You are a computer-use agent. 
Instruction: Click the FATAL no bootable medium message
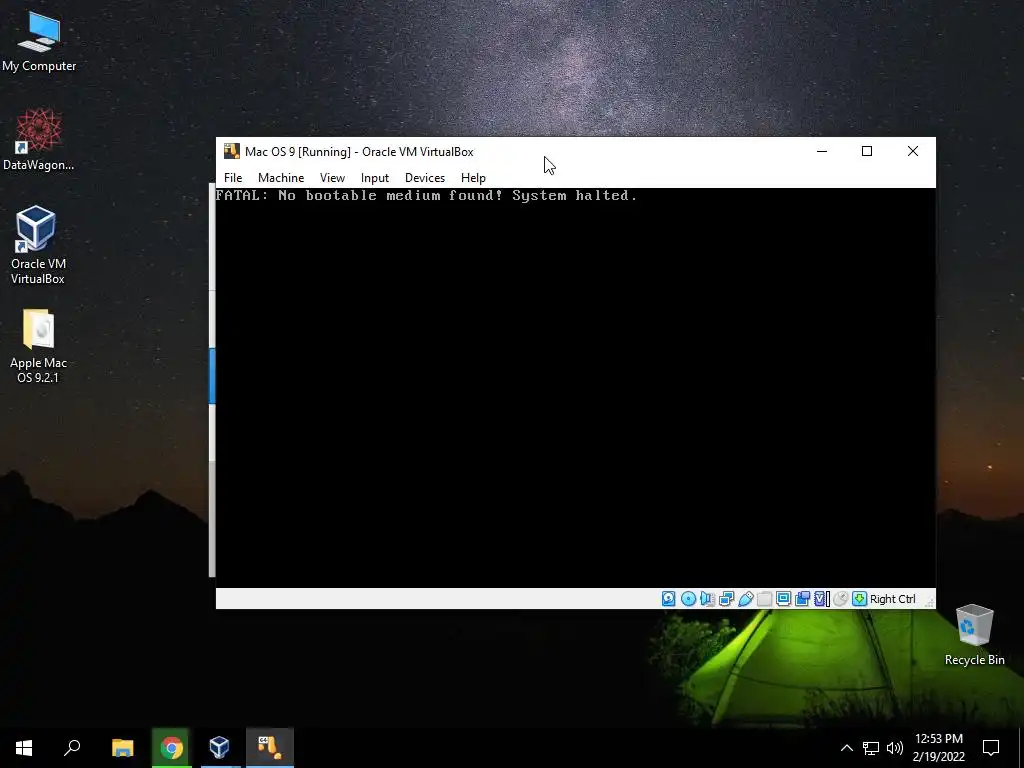426,195
